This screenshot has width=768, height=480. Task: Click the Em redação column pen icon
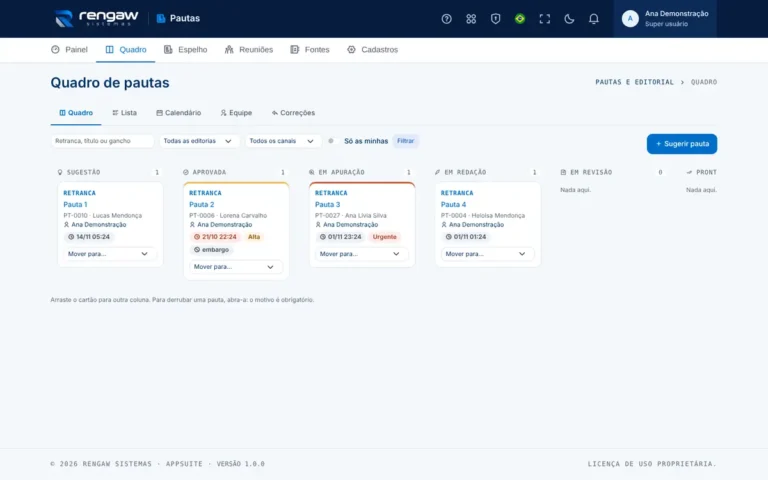437,172
